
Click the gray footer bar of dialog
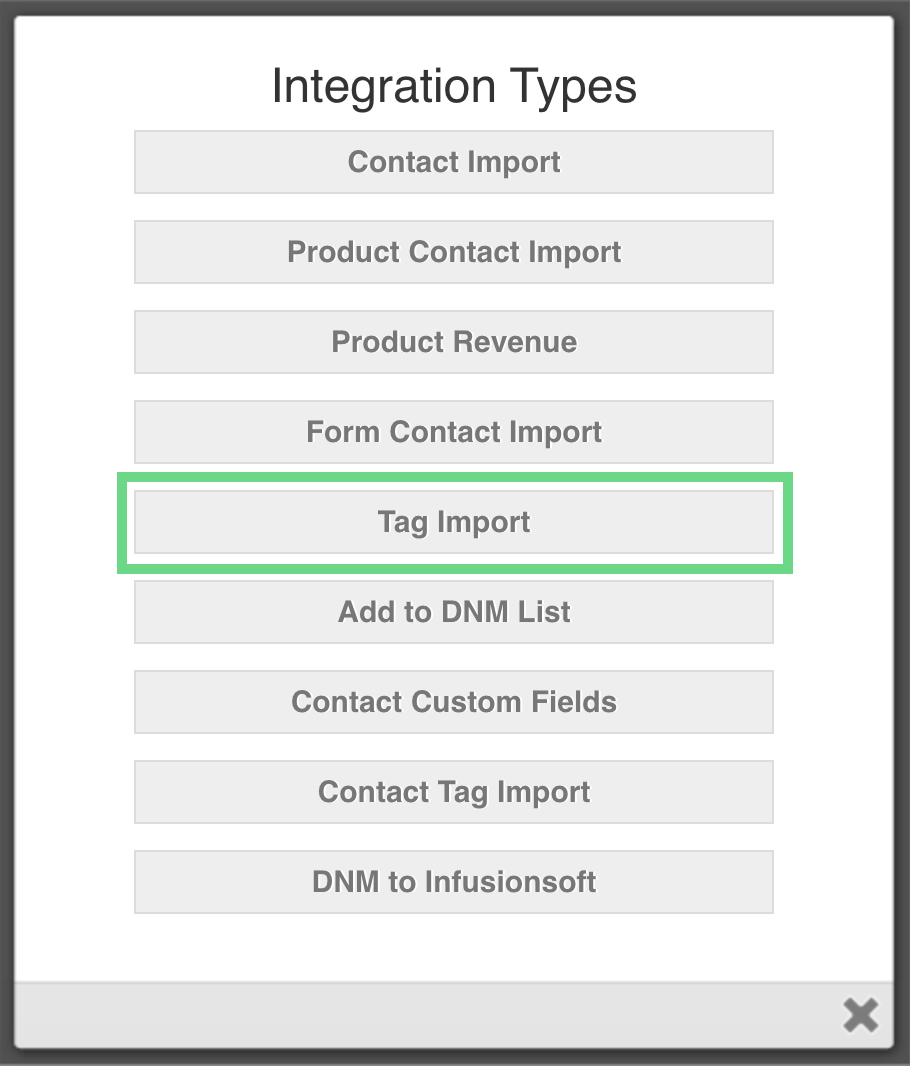[x=420, y=1015]
